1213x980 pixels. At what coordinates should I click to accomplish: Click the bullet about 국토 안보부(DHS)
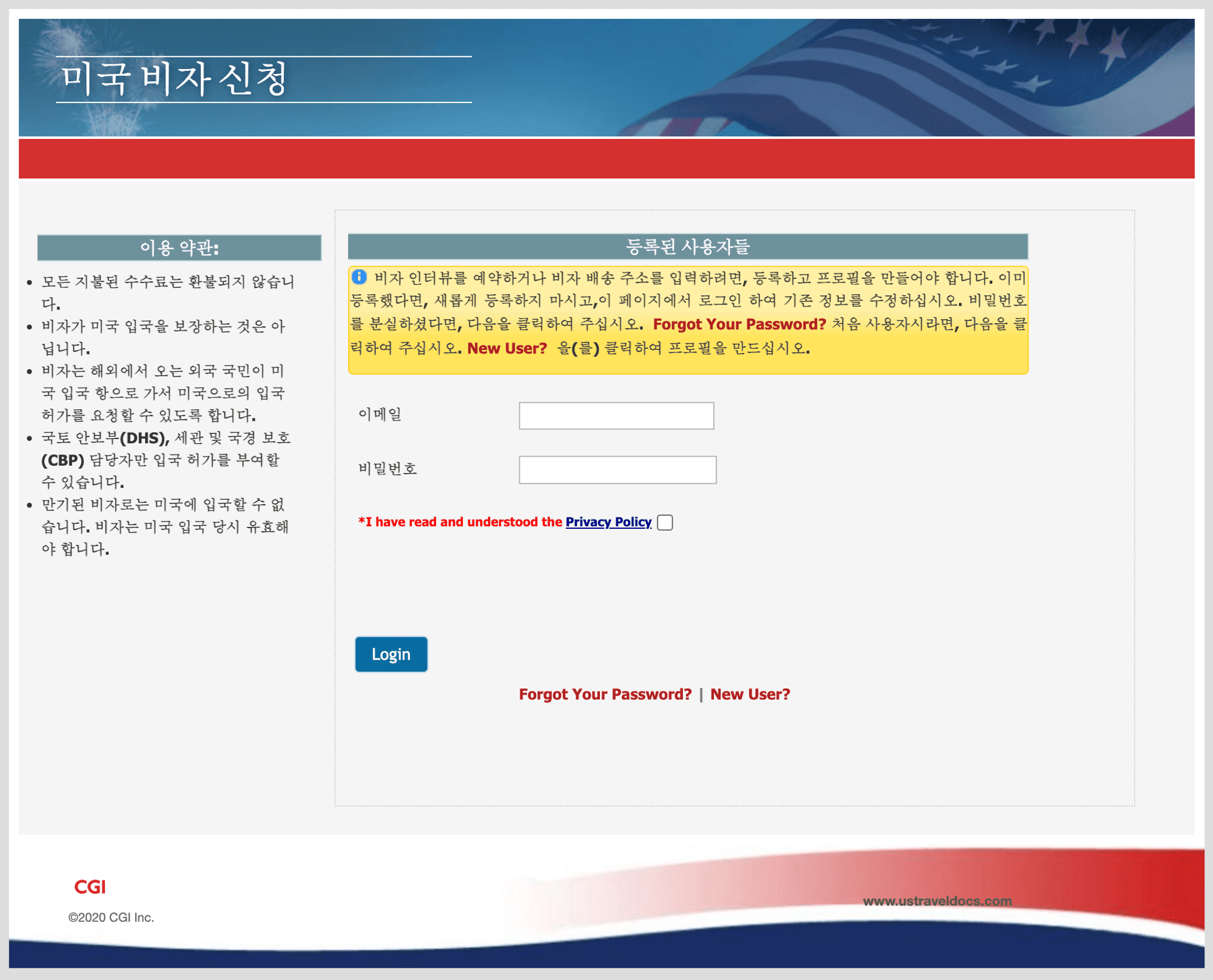click(166, 460)
